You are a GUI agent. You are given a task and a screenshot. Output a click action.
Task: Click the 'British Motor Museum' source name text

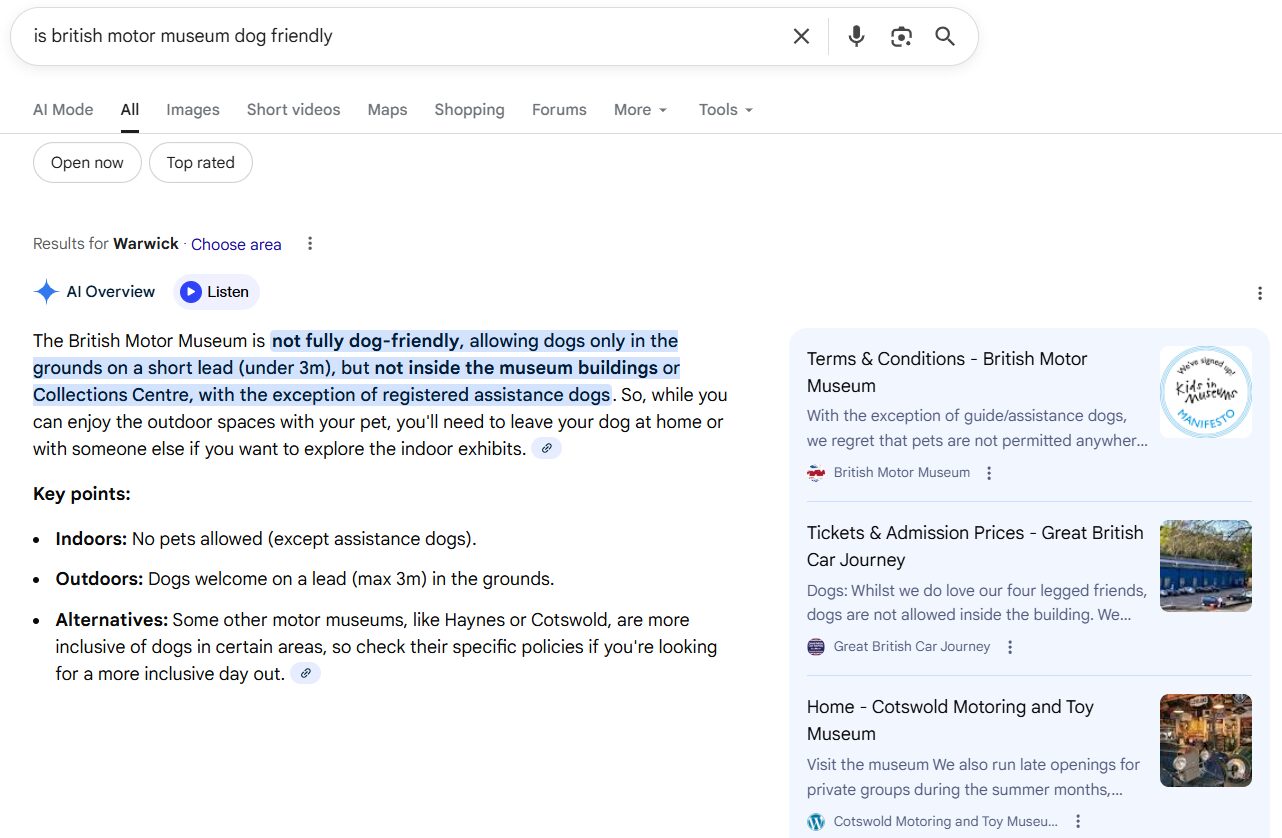point(902,473)
